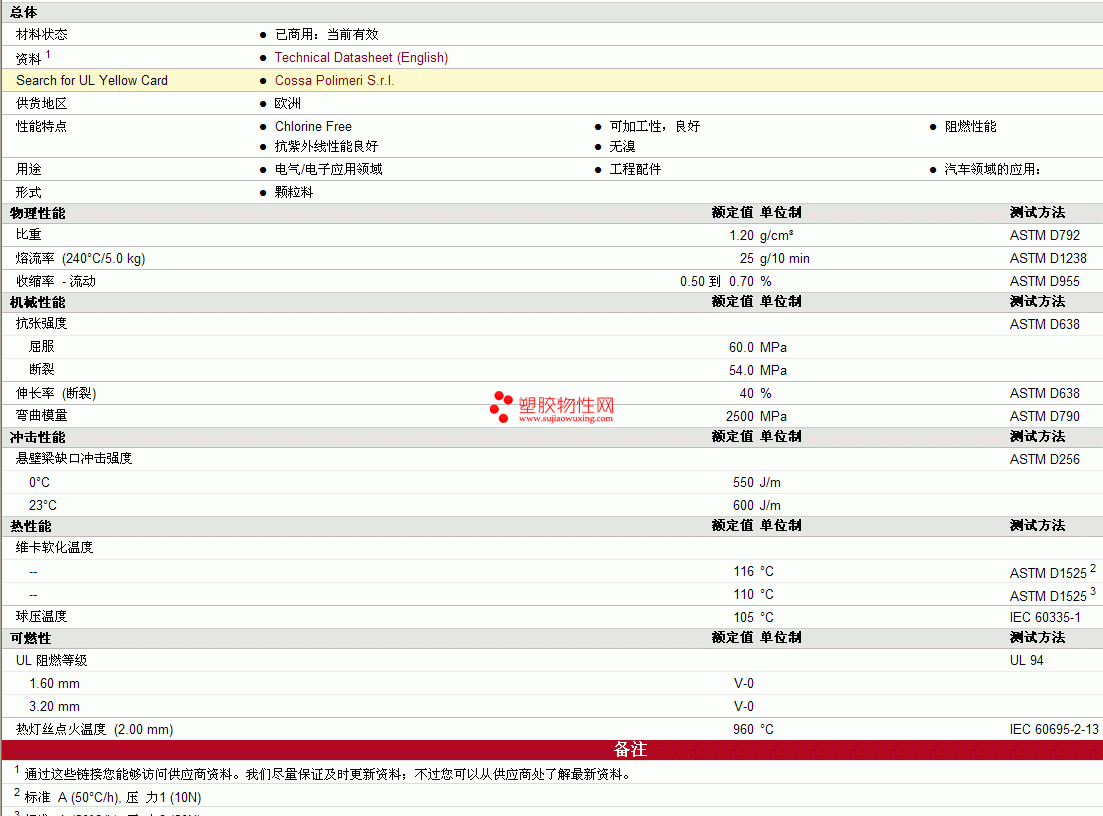Click the 无溴 feature text
1103x816 pixels.
tap(622, 146)
